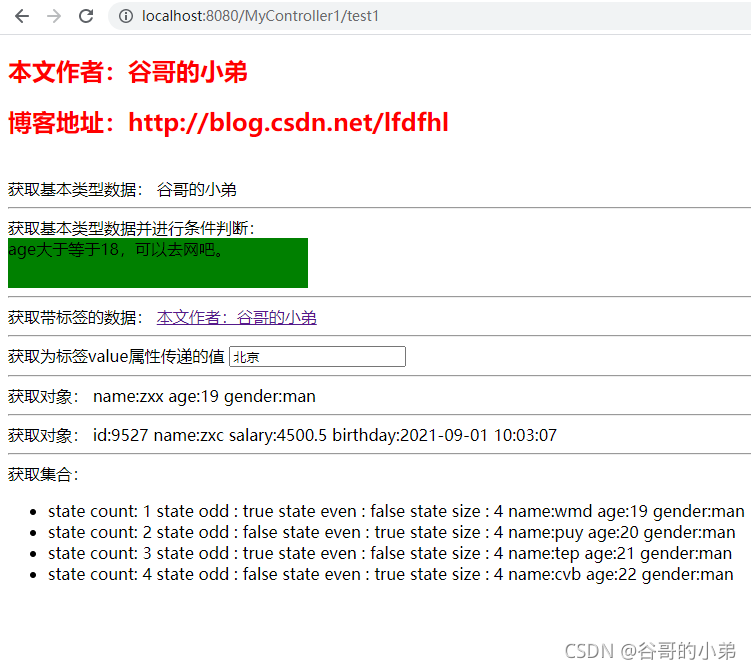Click text name:zxx age:19 gender:man
This screenshot has height=669, width=751.
pyautogui.click(x=205, y=397)
